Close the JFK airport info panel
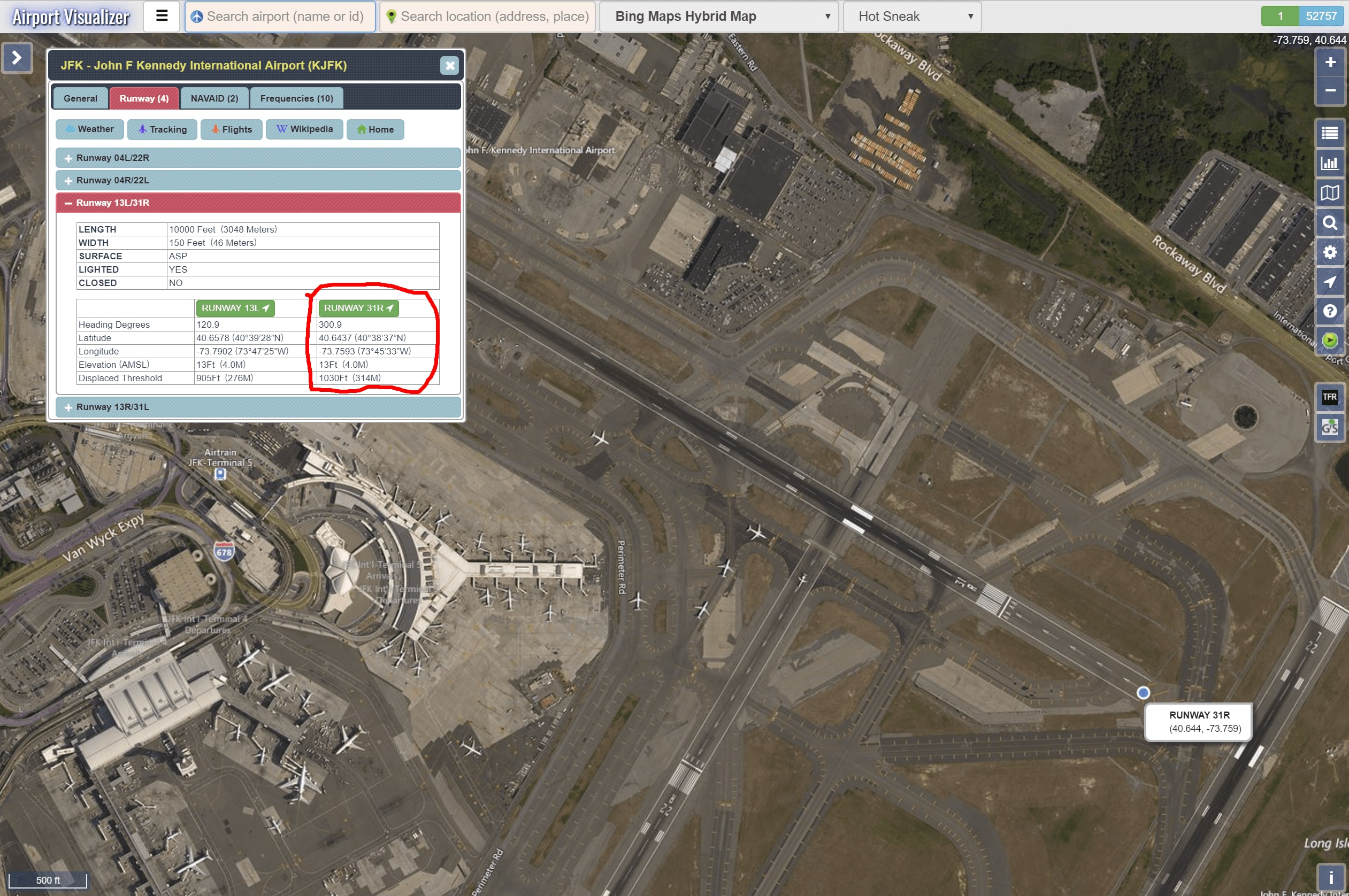 (x=450, y=65)
